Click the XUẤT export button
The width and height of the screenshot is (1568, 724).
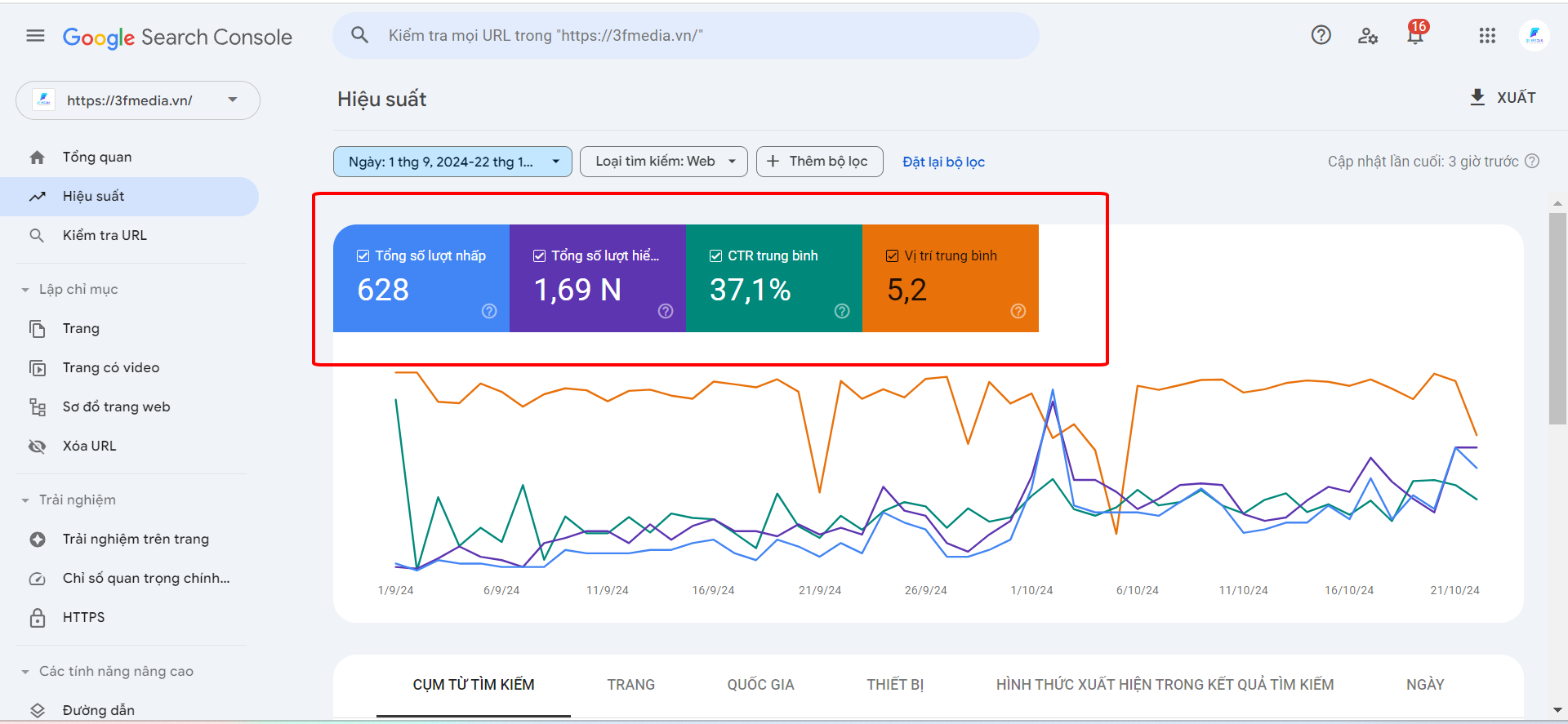pos(1503,97)
